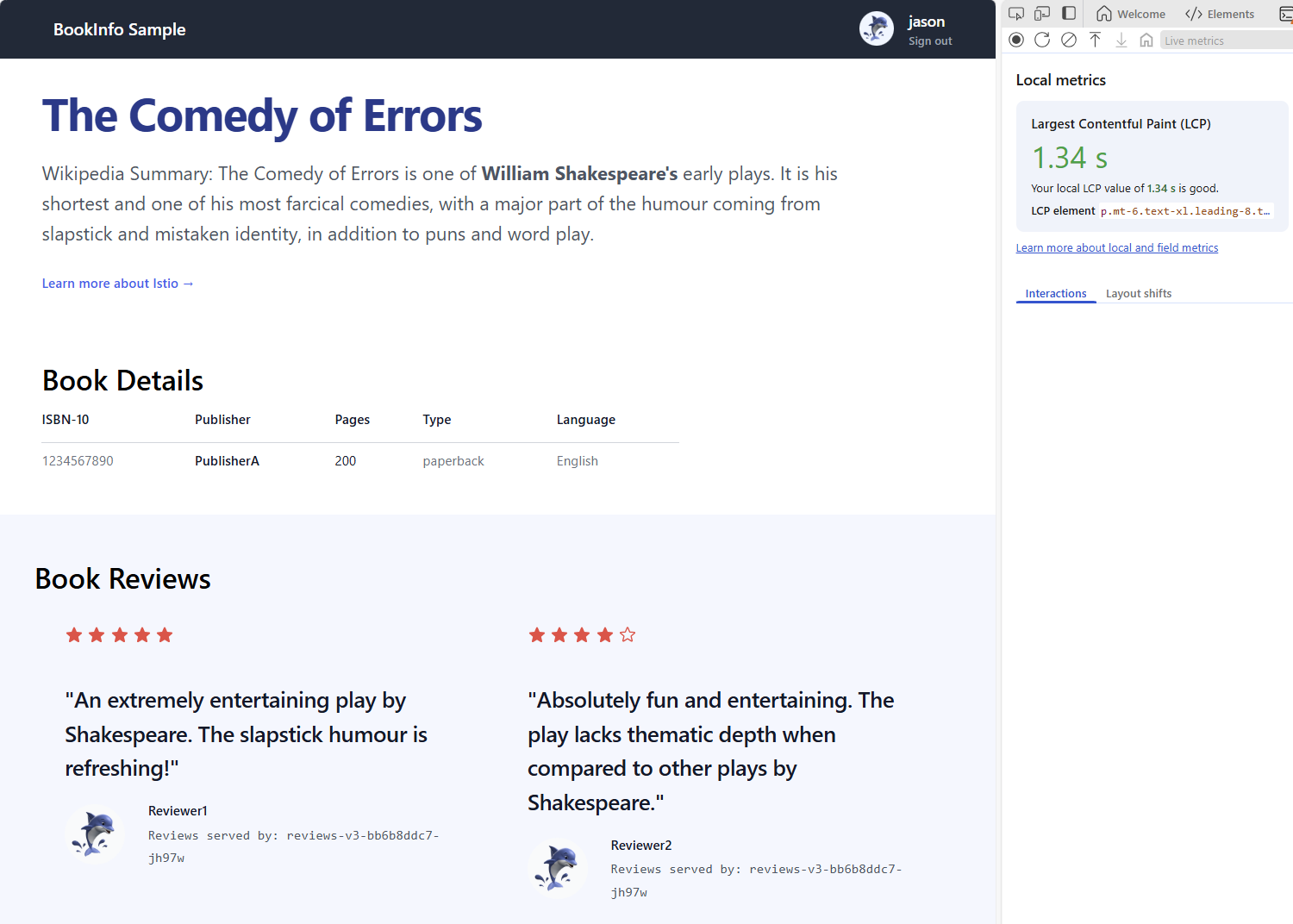1293x924 pixels.
Task: Click the refresh and record icon
Action: [1042, 40]
